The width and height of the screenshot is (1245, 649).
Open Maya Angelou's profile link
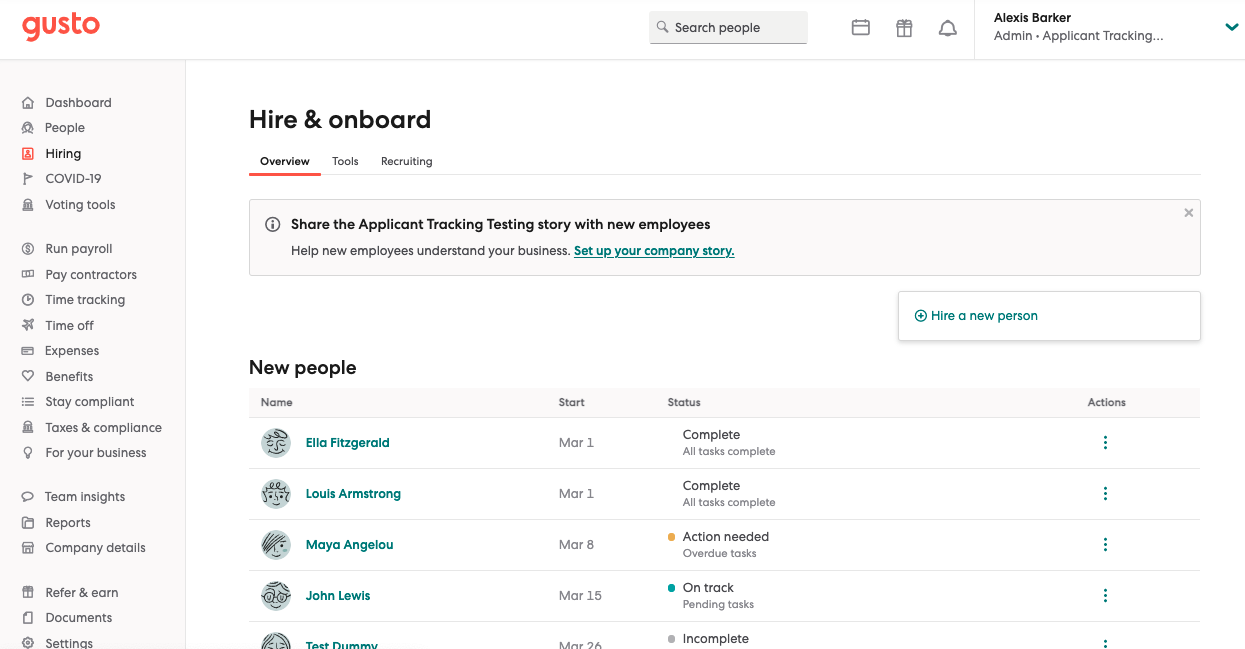pyautogui.click(x=350, y=545)
